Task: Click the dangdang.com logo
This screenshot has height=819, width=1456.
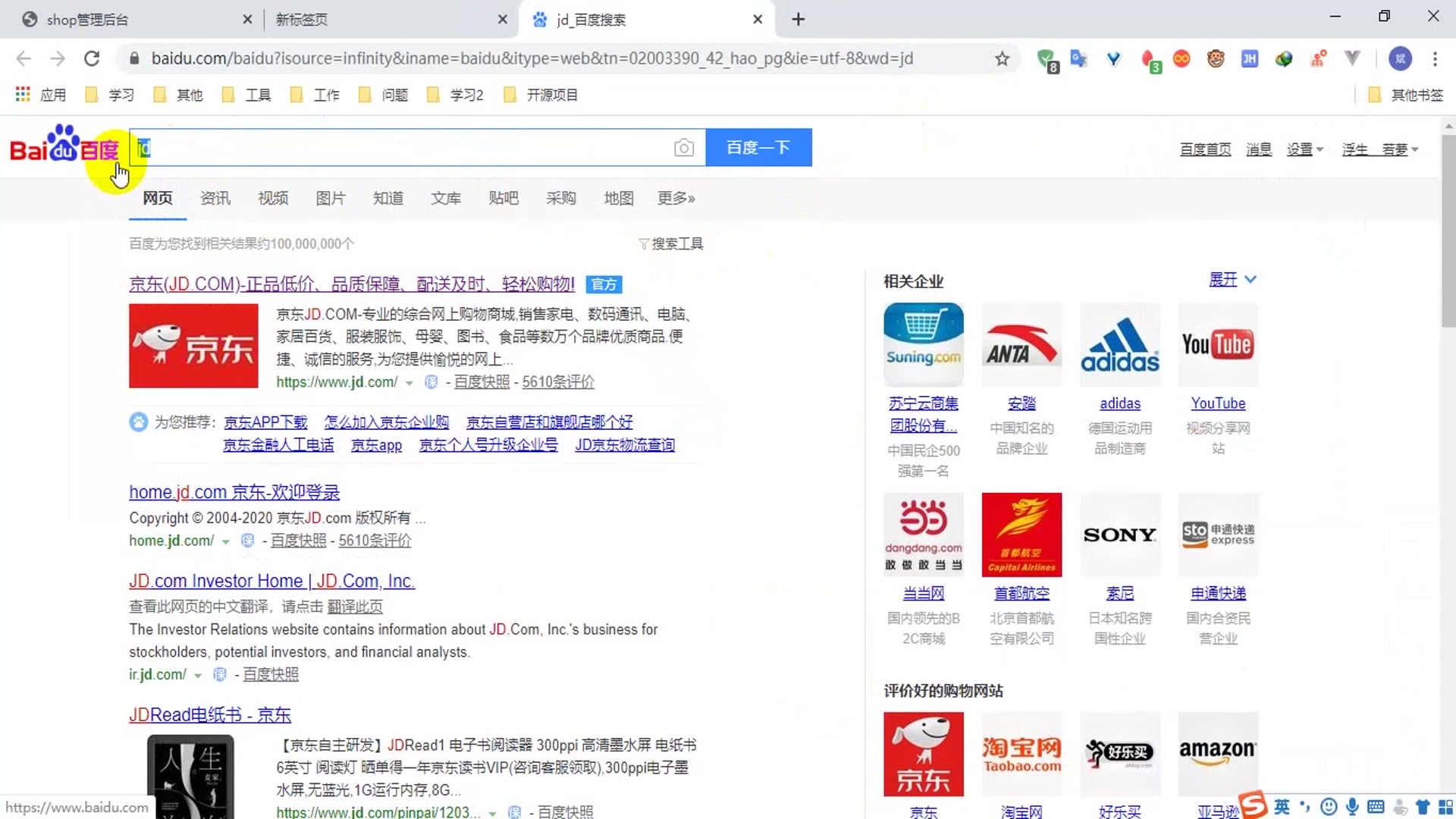Action: tap(923, 535)
